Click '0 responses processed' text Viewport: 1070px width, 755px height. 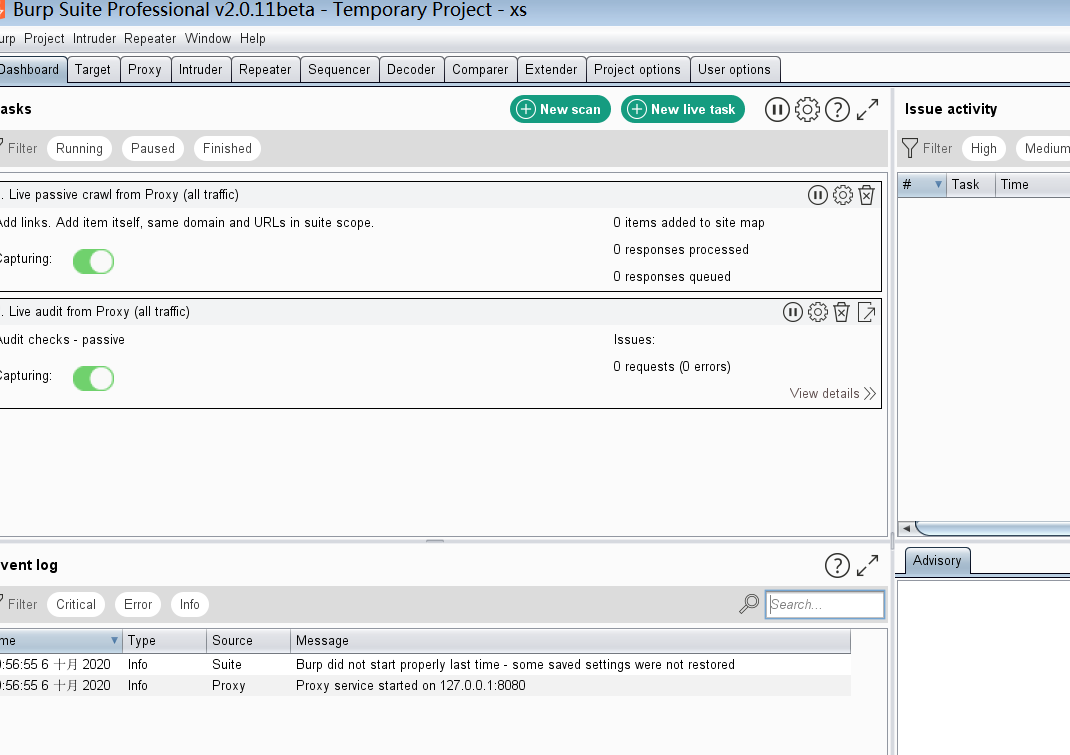coord(680,250)
